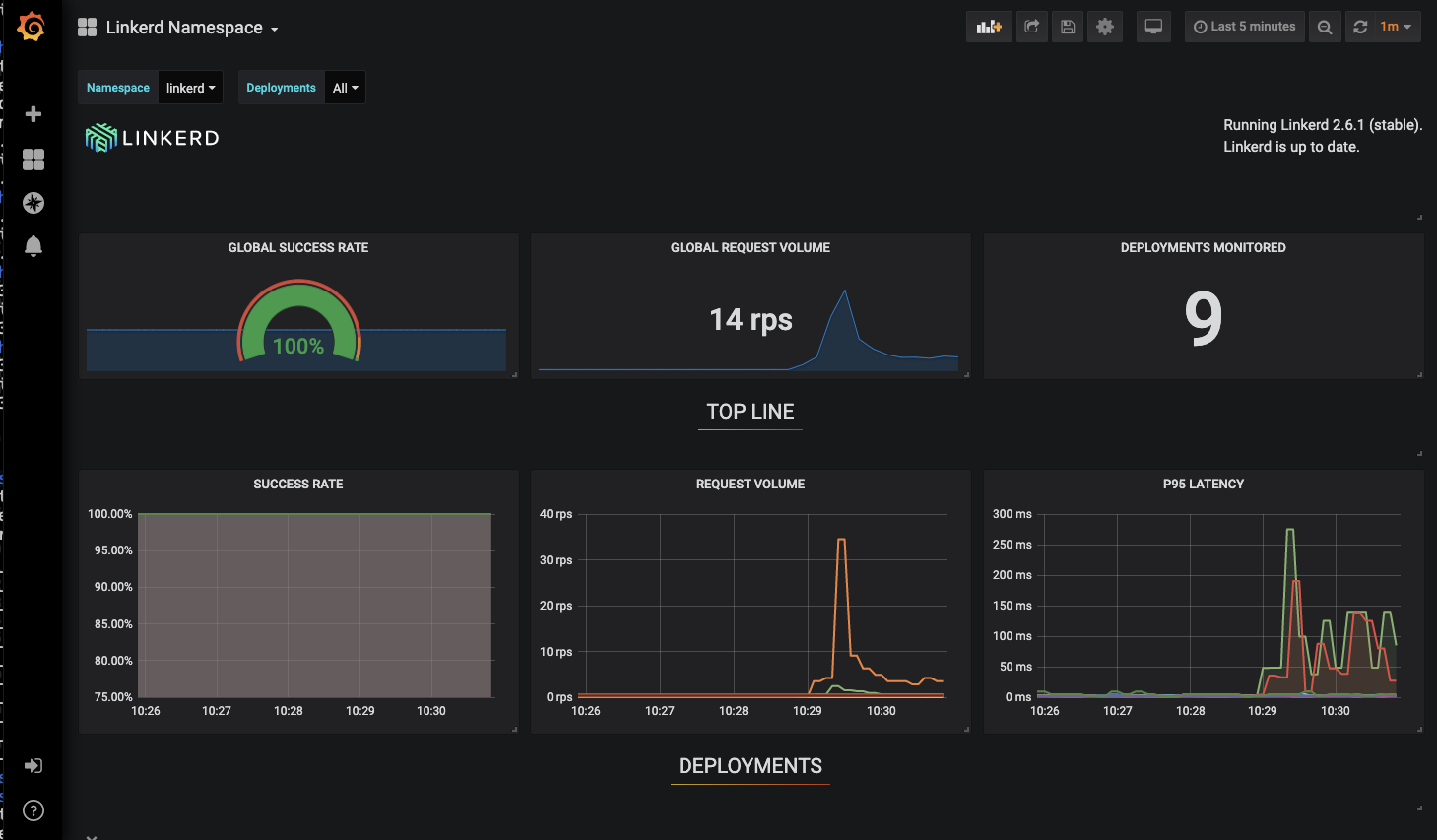
Task: Click the Linkerd logo image
Action: pos(152,138)
